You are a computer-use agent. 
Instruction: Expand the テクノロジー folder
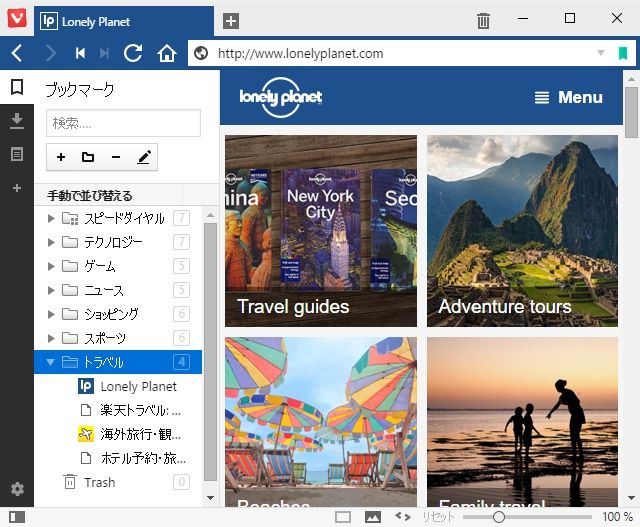point(51,242)
